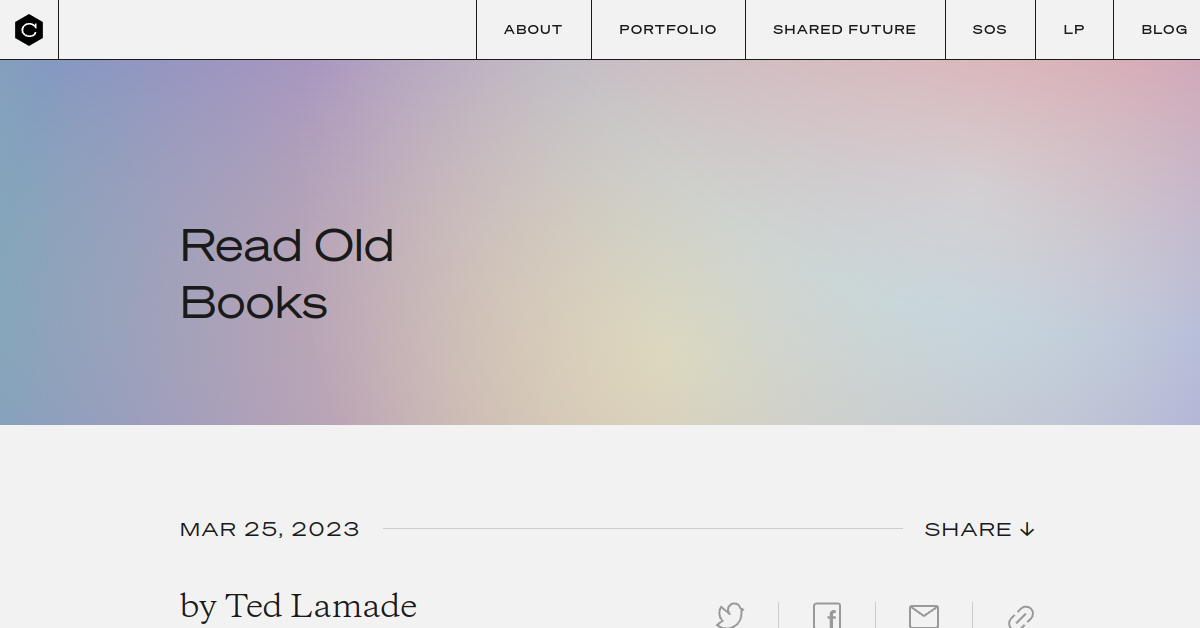Select the SOS nav item
This screenshot has width=1200, height=628.
pyautogui.click(x=990, y=30)
